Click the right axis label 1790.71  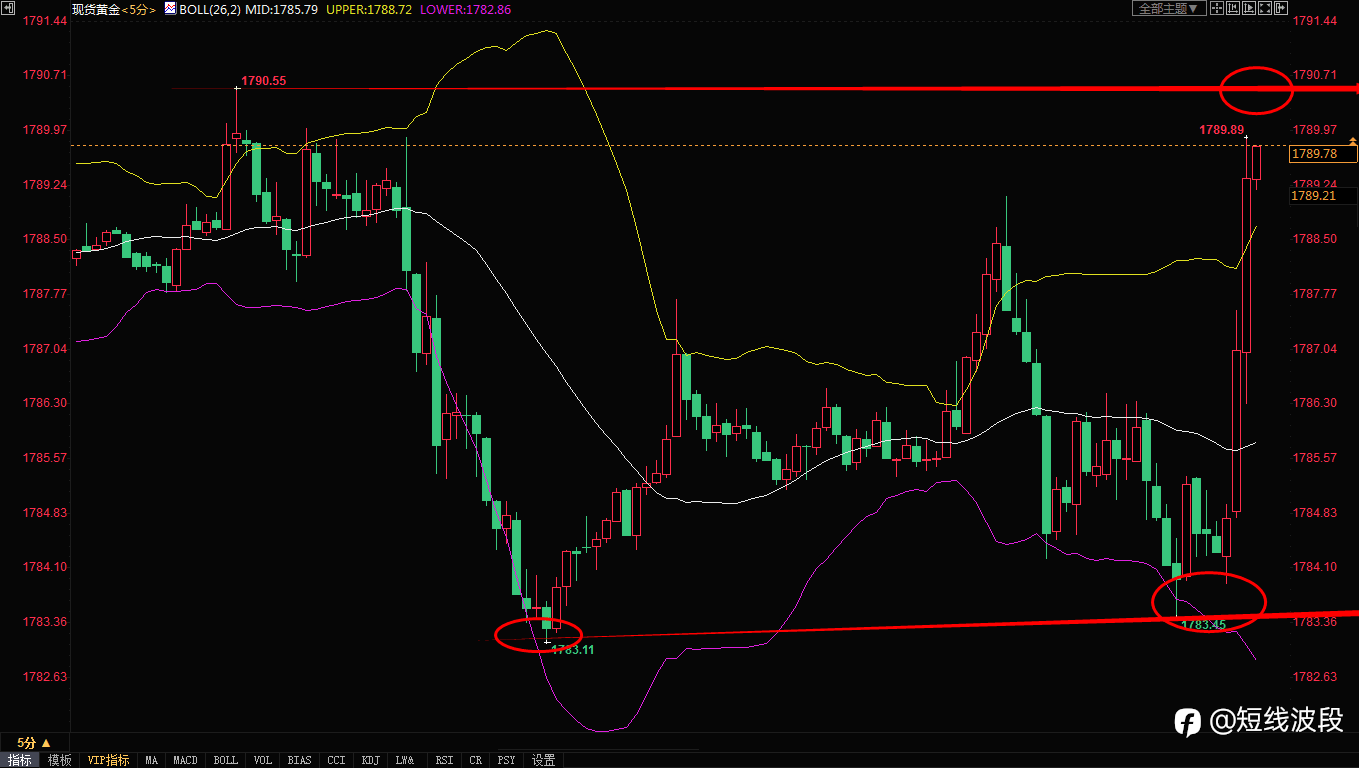pyautogui.click(x=1315, y=75)
